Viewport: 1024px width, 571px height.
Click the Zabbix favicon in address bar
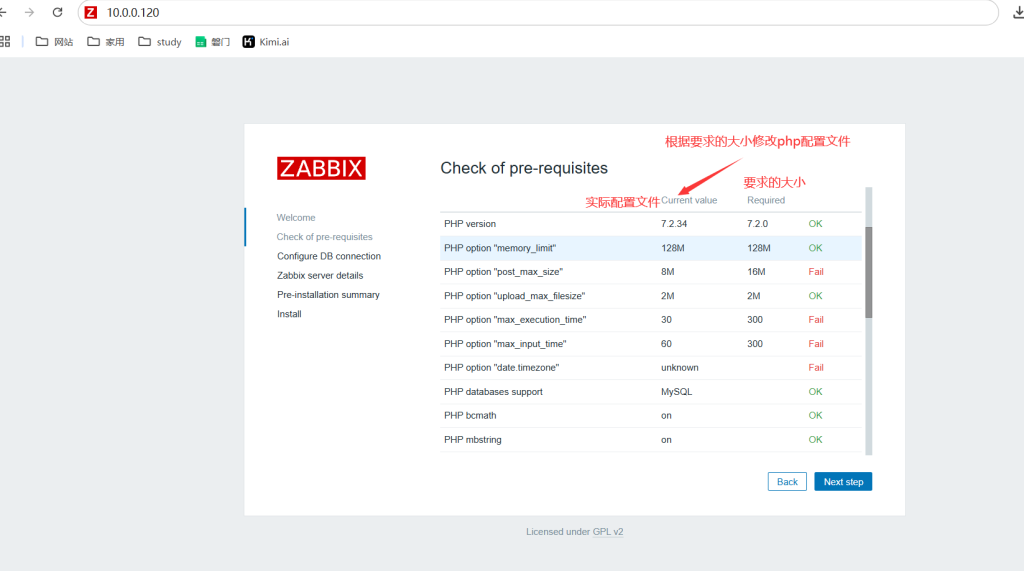91,13
